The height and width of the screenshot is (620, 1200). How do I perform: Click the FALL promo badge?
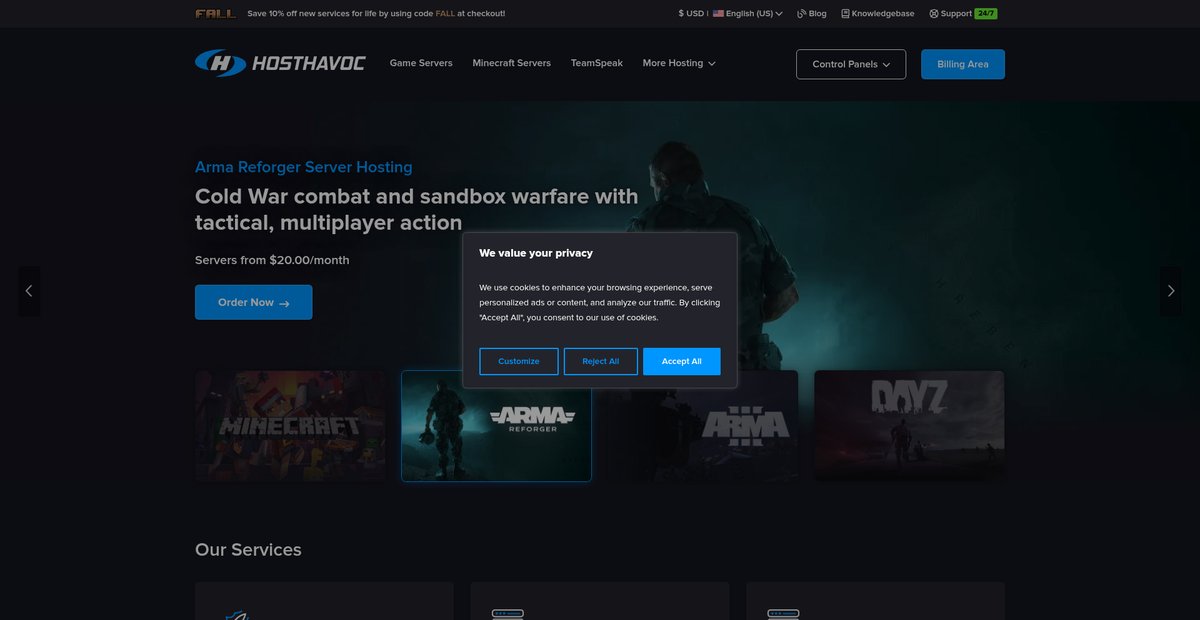point(216,14)
